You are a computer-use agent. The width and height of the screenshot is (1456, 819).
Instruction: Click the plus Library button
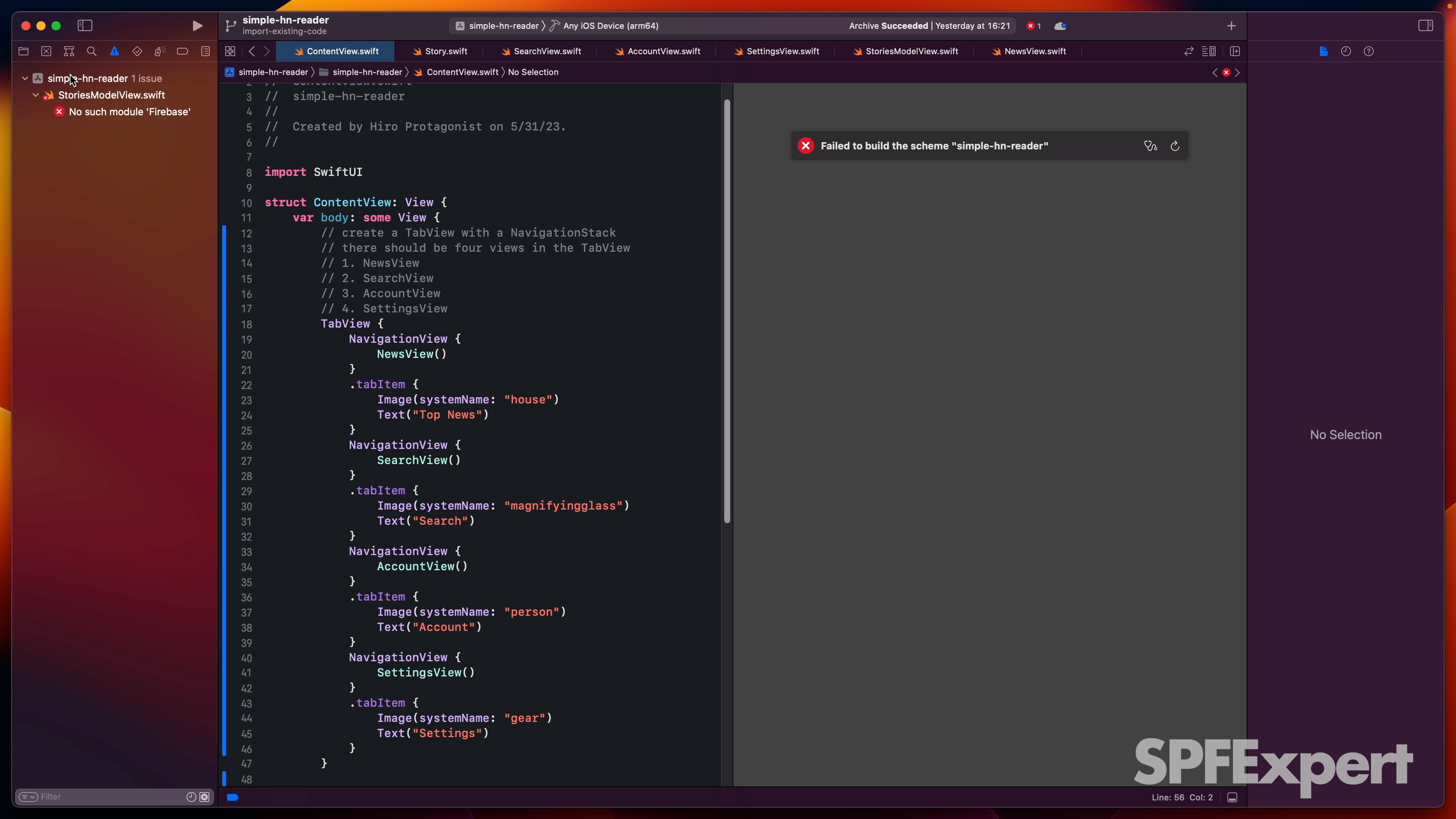point(1231,26)
